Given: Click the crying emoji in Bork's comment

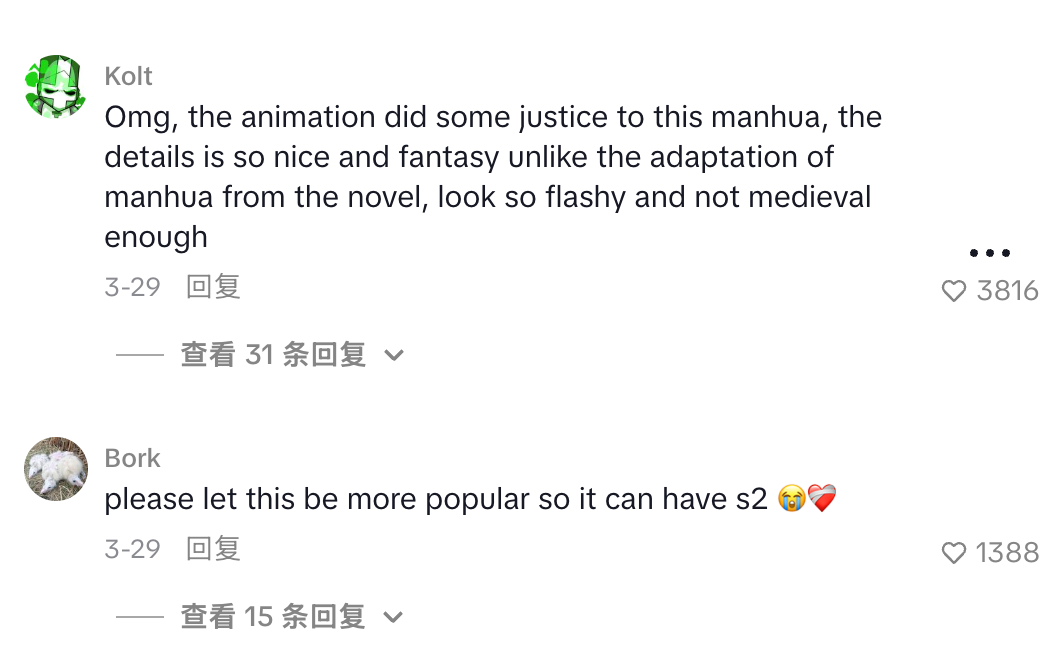Looking at the screenshot, I should 790,499.
